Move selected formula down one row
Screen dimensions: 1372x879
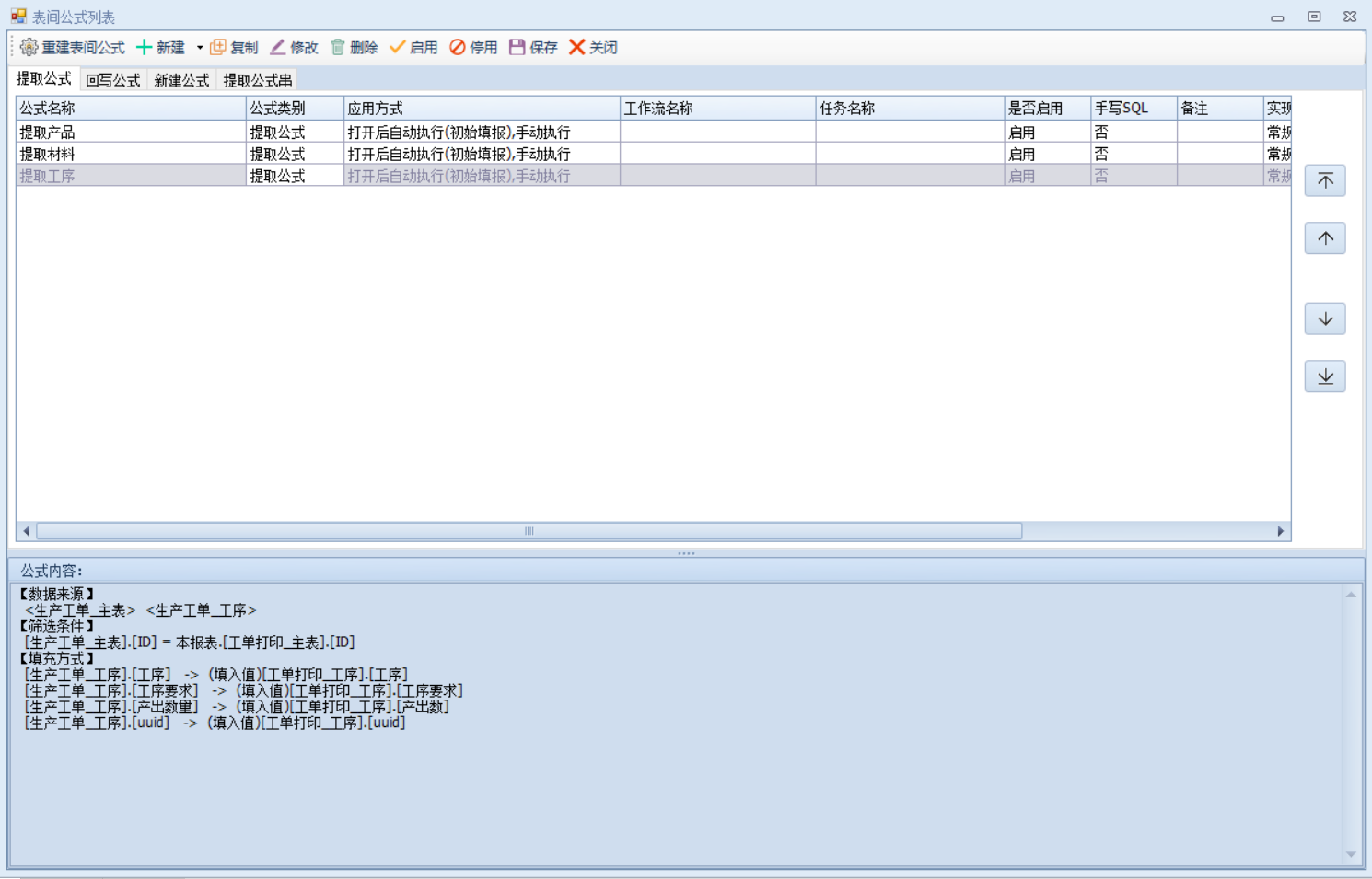point(1325,318)
